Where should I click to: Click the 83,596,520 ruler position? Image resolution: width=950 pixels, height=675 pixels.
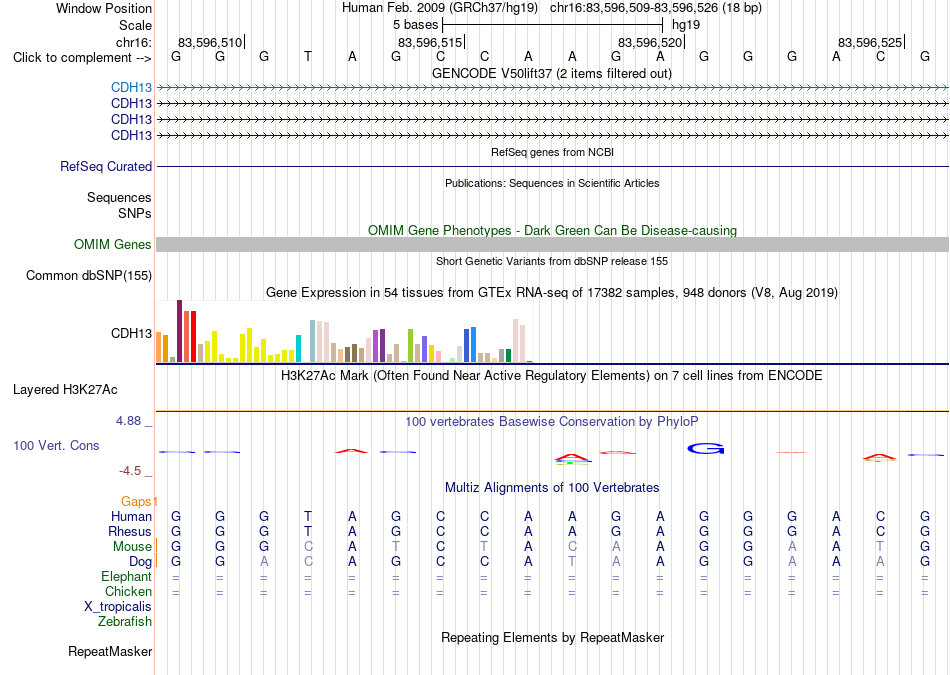coord(650,42)
